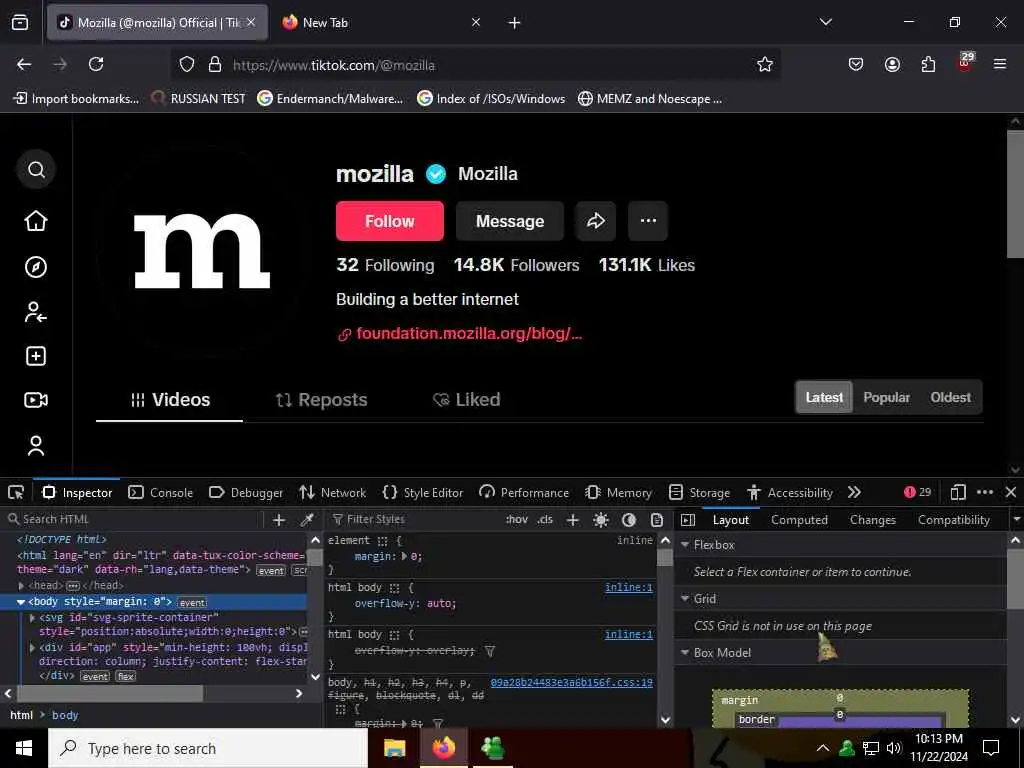1024x768 pixels.
Task: Click the error count badge 29
Action: pos(918,492)
